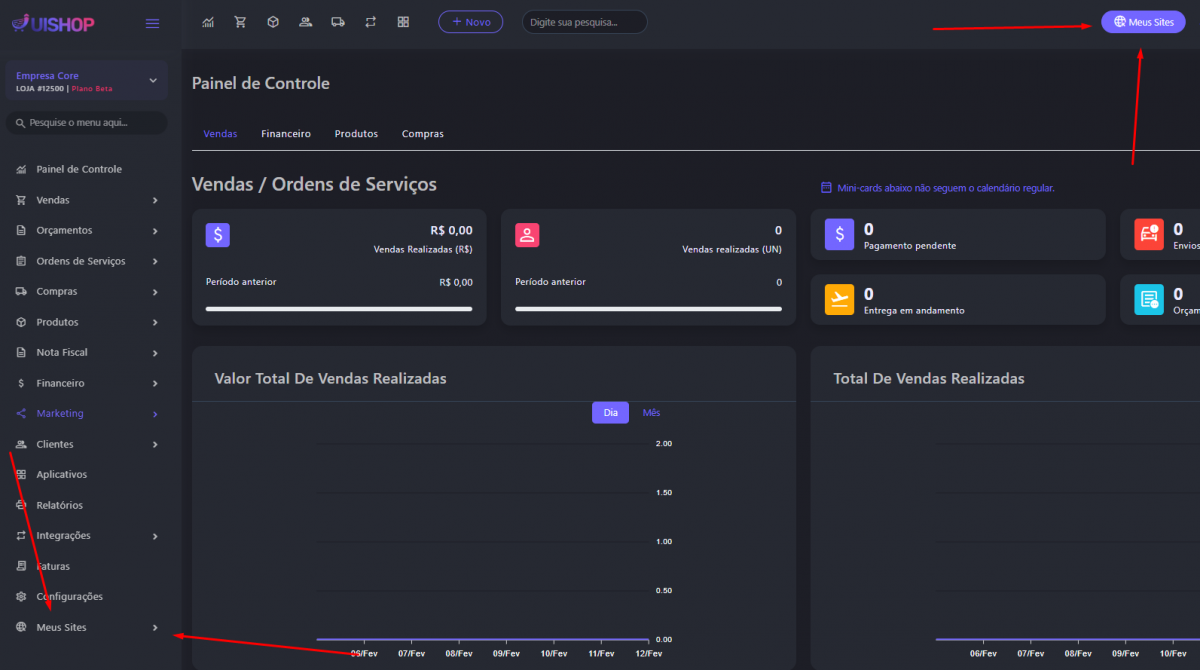Click the shopping cart icon in top toolbar
Screen dimensions: 1200x670
(x=240, y=22)
